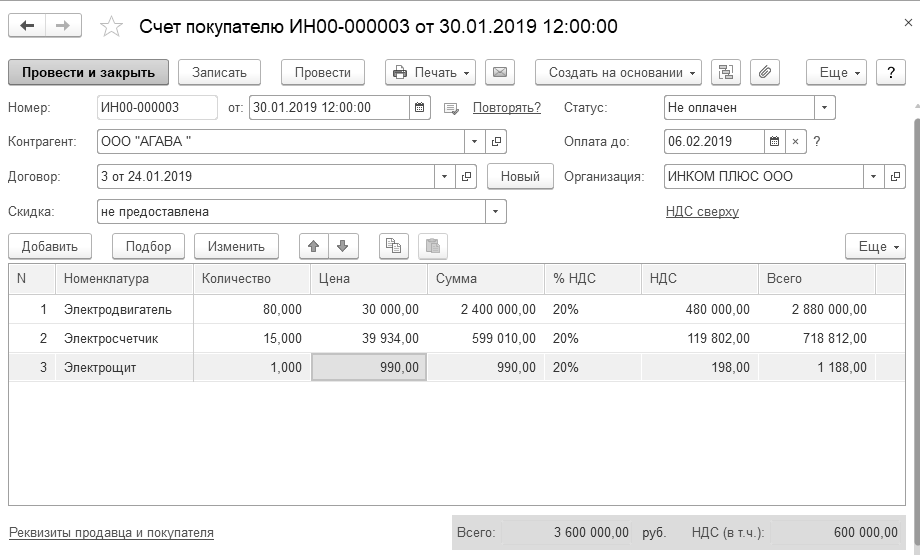920x555 pixels.
Task: Add invoice to favorites with star
Action: click(111, 26)
